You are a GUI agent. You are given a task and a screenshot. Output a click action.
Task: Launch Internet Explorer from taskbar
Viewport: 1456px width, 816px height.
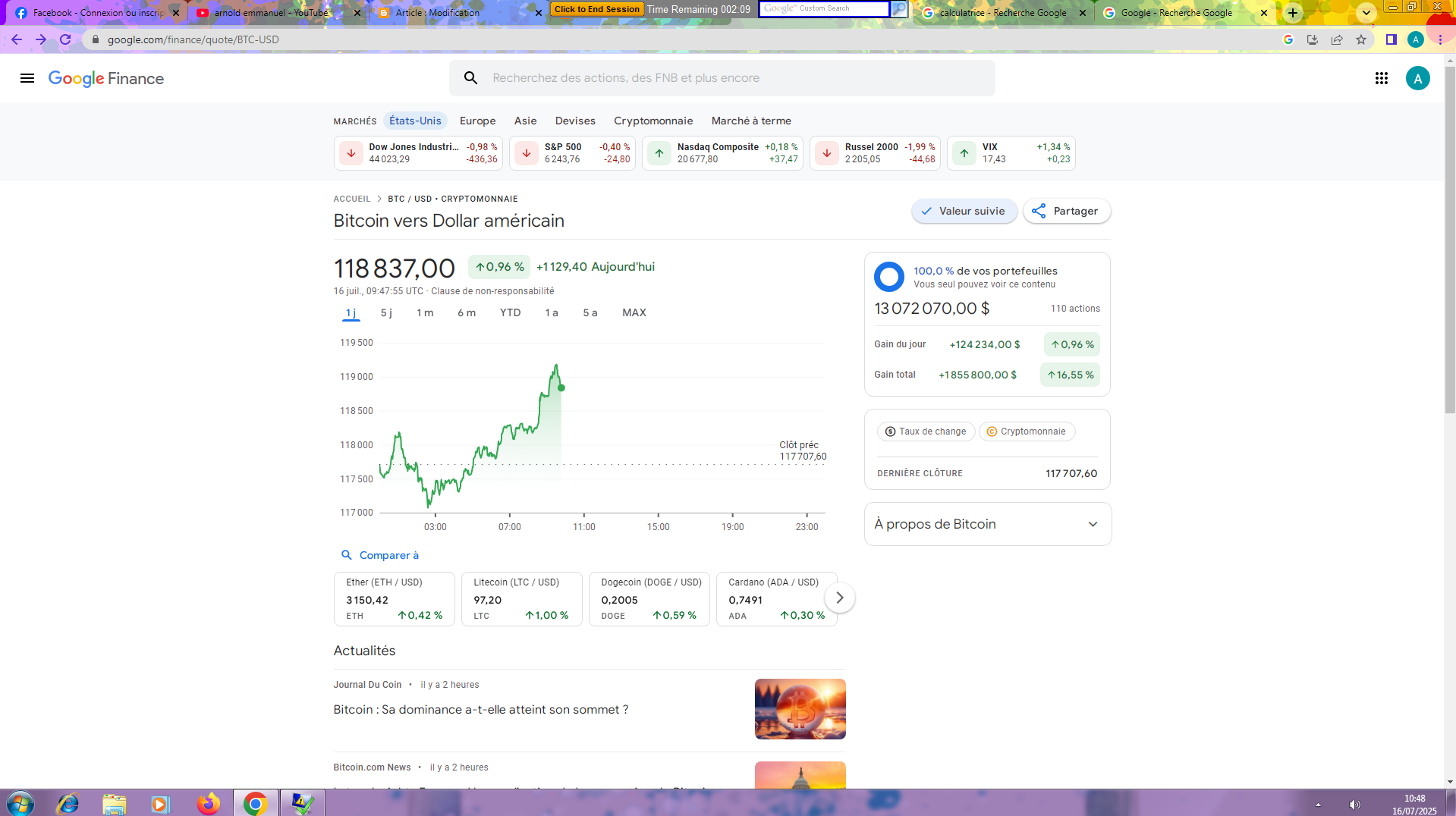(x=68, y=803)
